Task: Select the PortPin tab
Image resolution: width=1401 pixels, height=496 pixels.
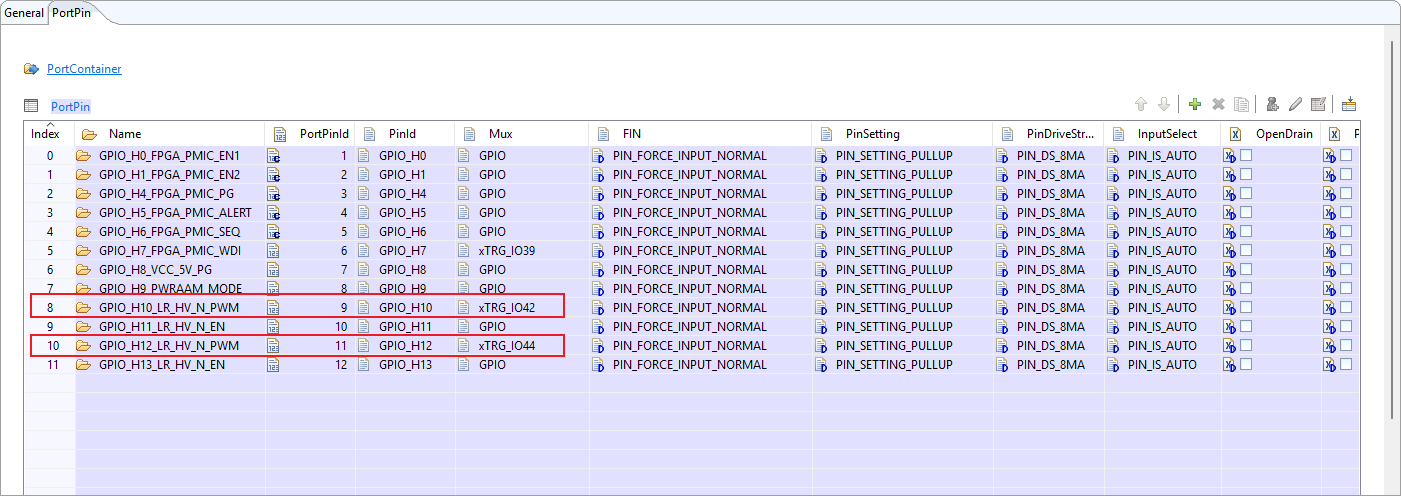Action: tap(71, 13)
